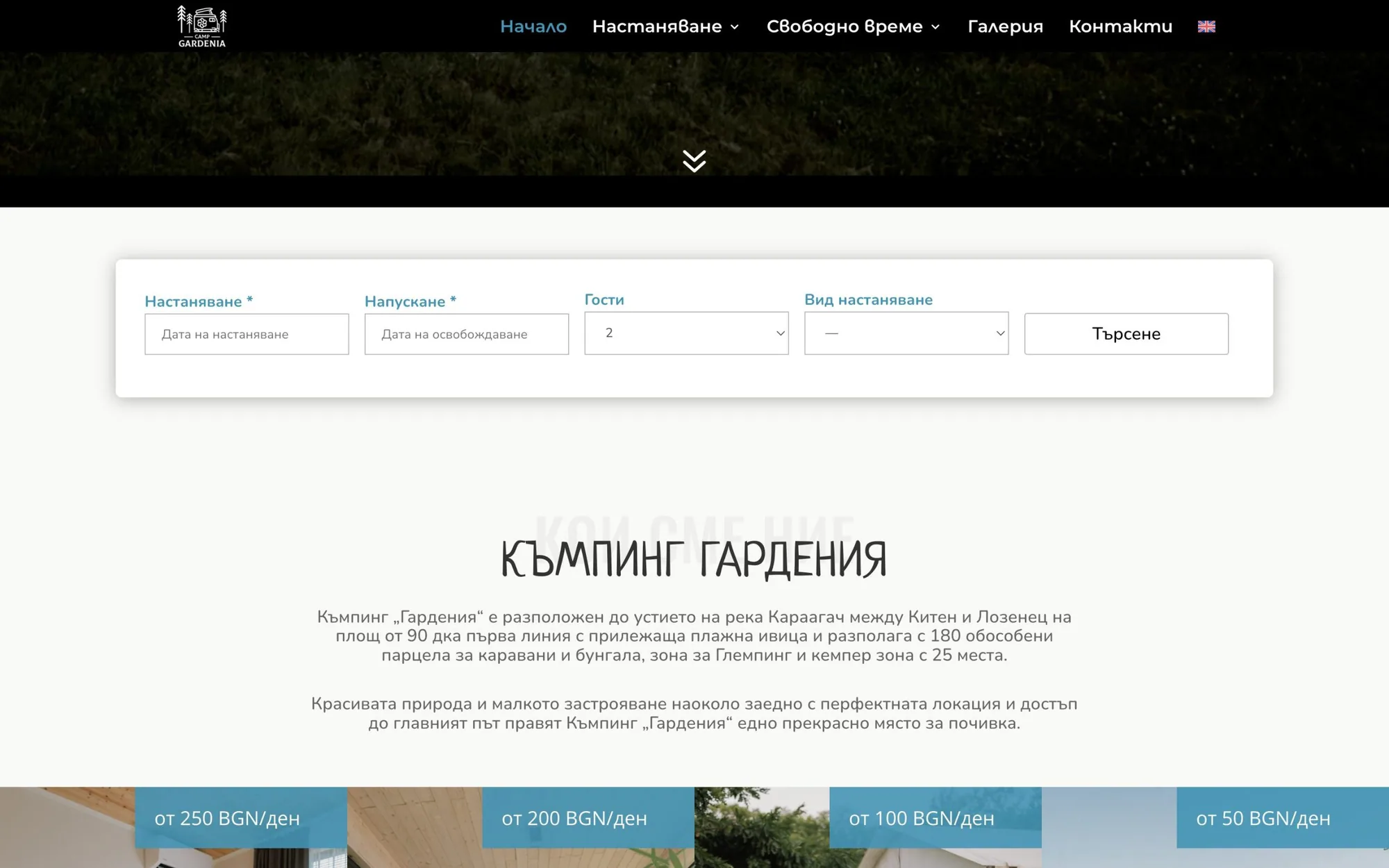Screen dimensions: 1389x868
Task: Click the double chevron scroll-down arrow
Action: (694, 160)
